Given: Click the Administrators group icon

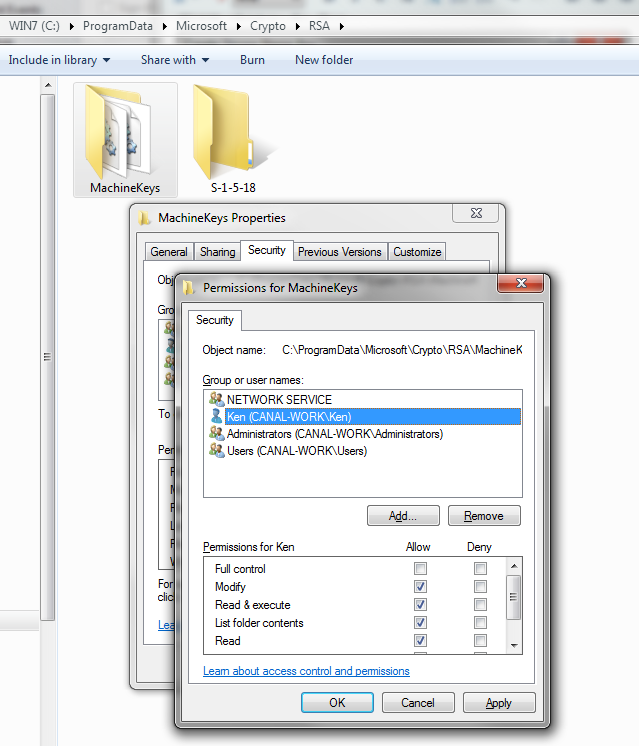Looking at the screenshot, I should pos(217,433).
